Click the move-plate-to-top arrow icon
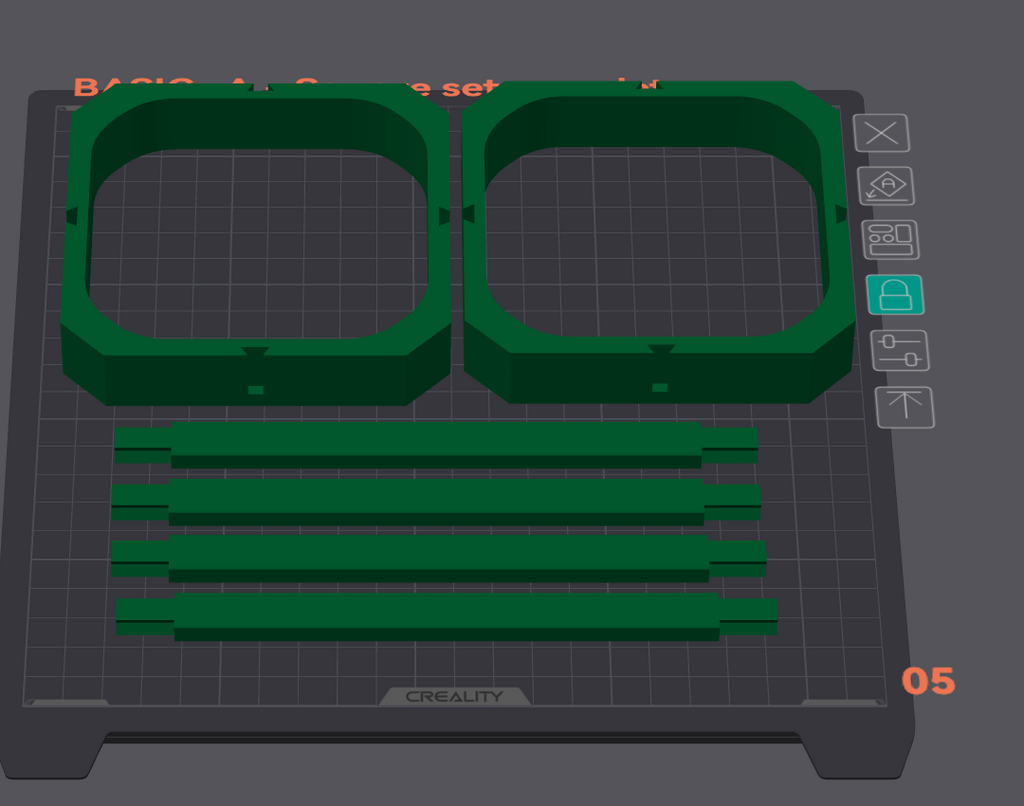1024x806 pixels. [905, 408]
